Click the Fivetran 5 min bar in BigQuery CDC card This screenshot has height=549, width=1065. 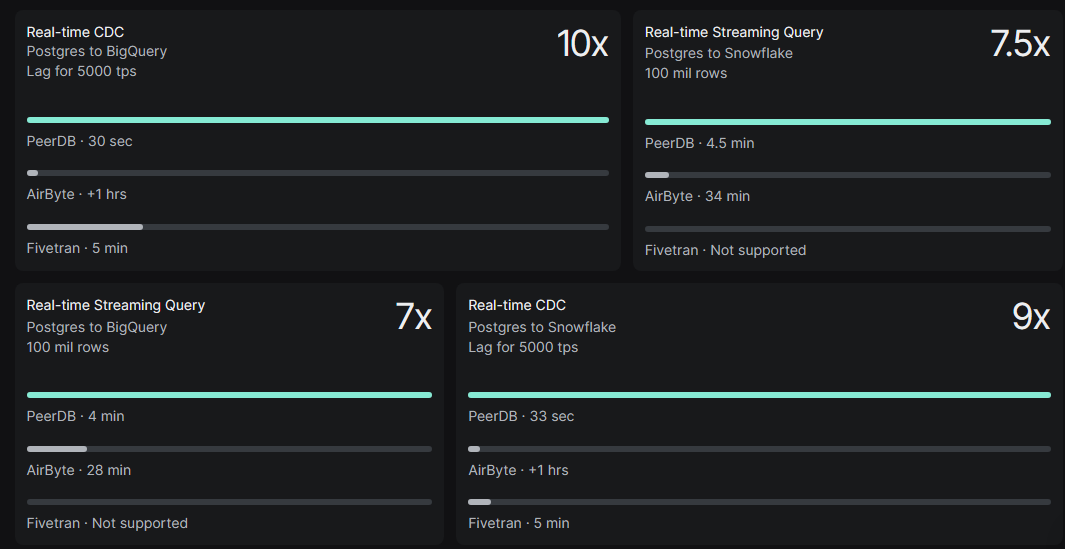(318, 227)
